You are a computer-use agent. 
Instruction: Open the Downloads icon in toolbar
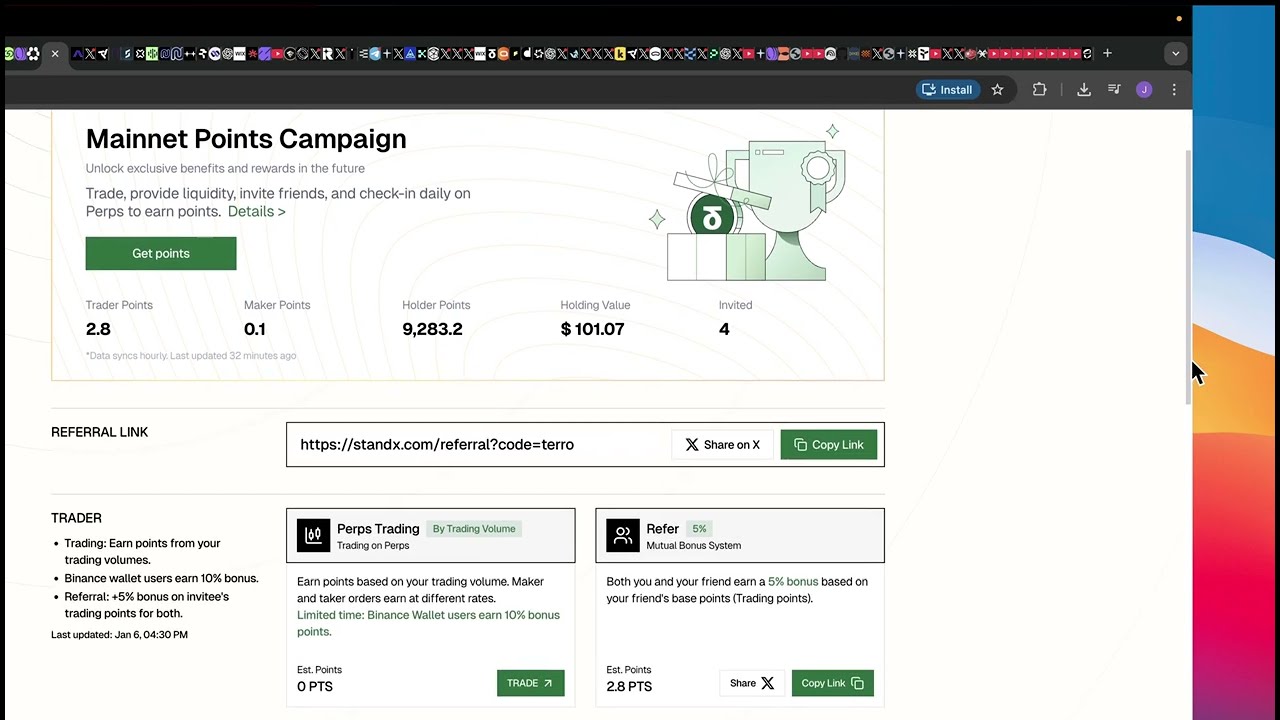click(x=1084, y=90)
